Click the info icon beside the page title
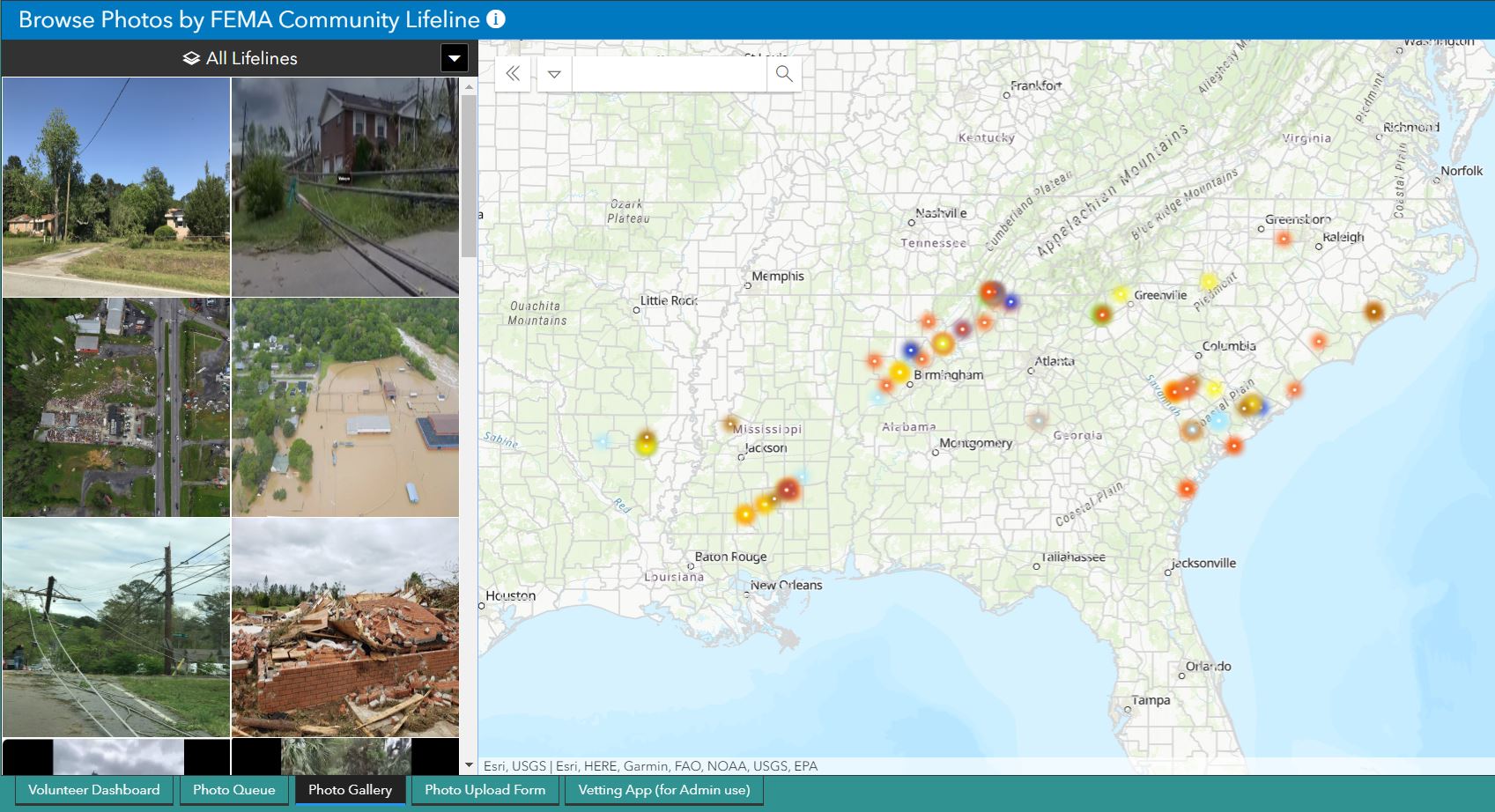Image resolution: width=1495 pixels, height=812 pixels. click(496, 19)
